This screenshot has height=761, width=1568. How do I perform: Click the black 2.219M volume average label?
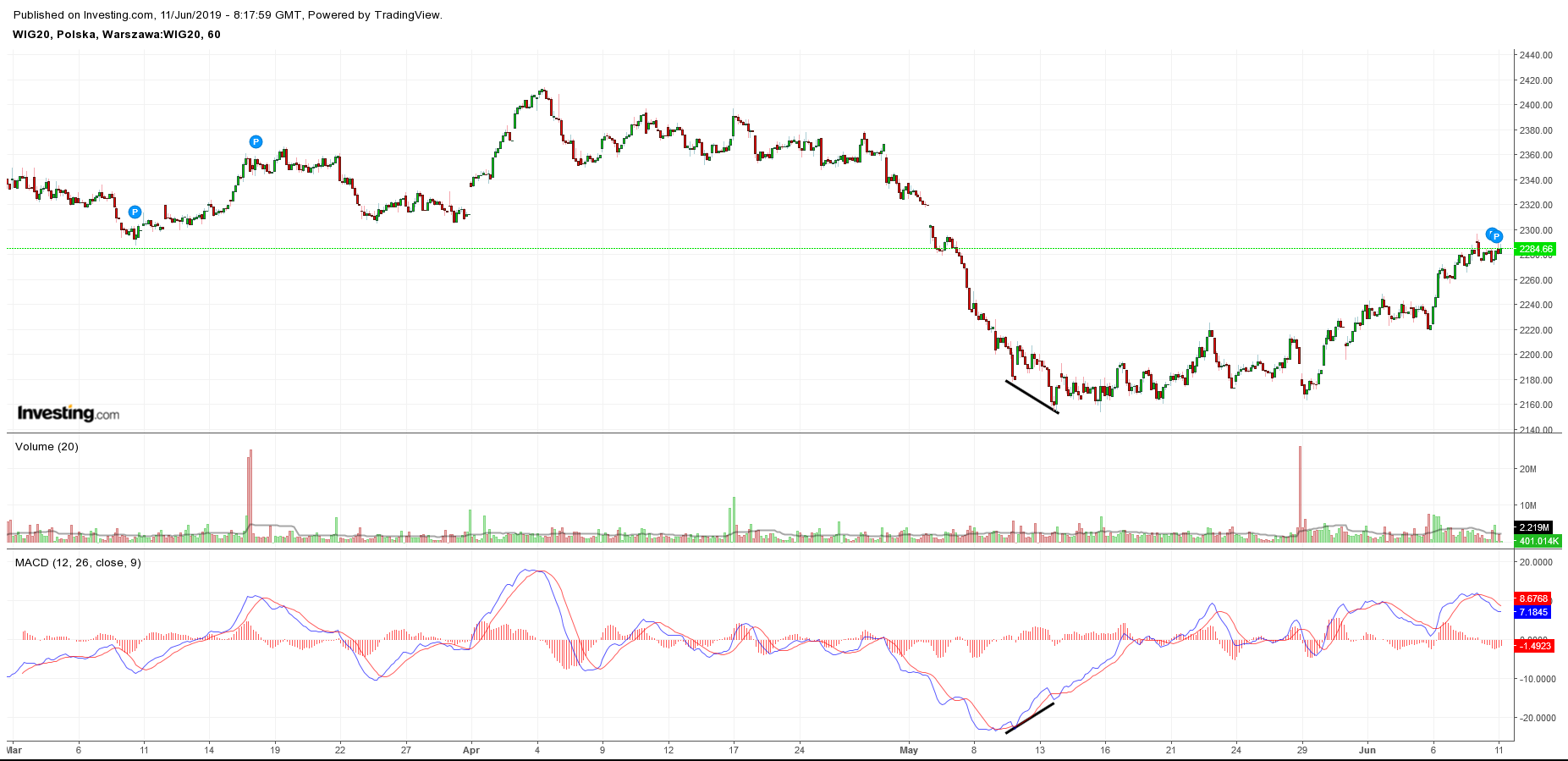click(1534, 527)
